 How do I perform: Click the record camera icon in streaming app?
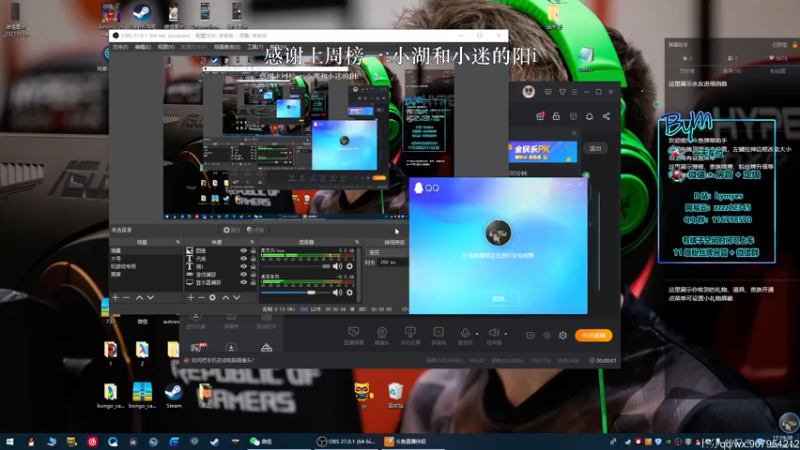[x=531, y=335]
